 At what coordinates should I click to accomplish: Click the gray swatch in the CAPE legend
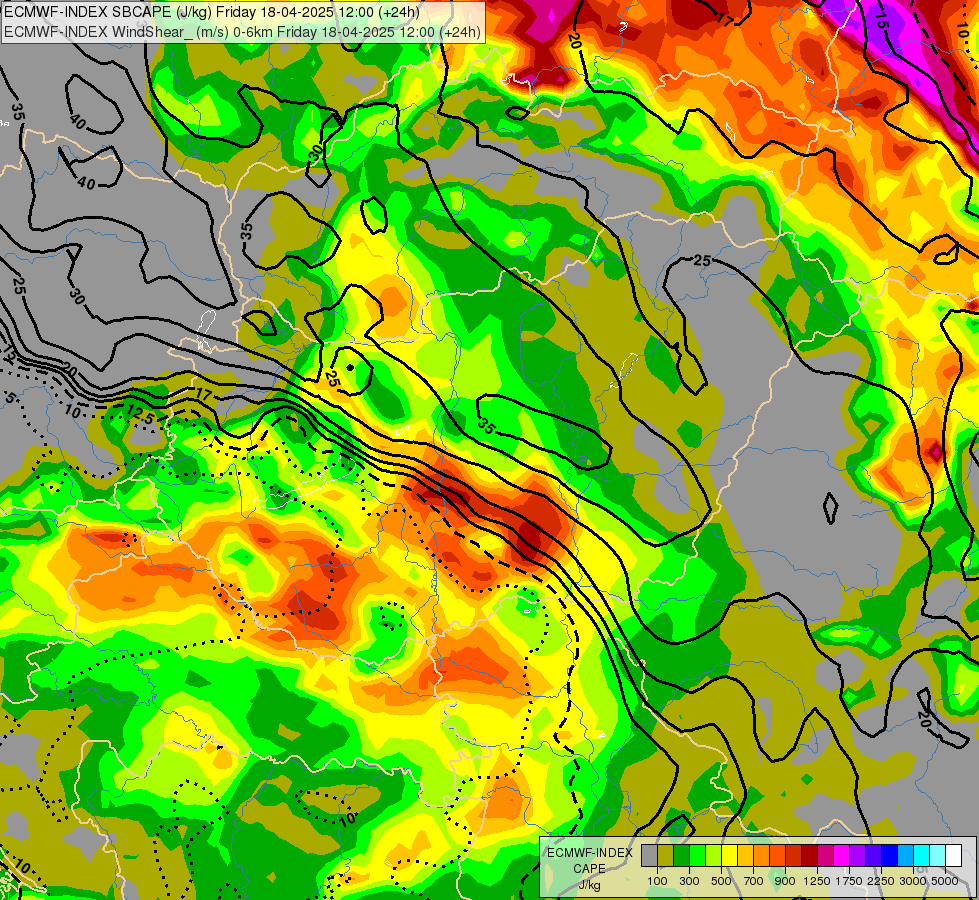649,855
